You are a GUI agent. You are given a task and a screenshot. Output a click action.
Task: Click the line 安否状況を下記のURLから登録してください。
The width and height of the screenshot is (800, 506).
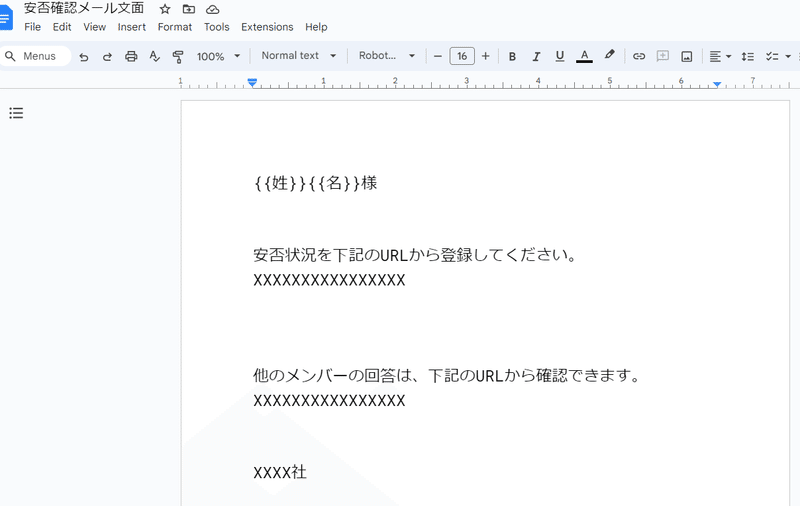click(x=415, y=255)
